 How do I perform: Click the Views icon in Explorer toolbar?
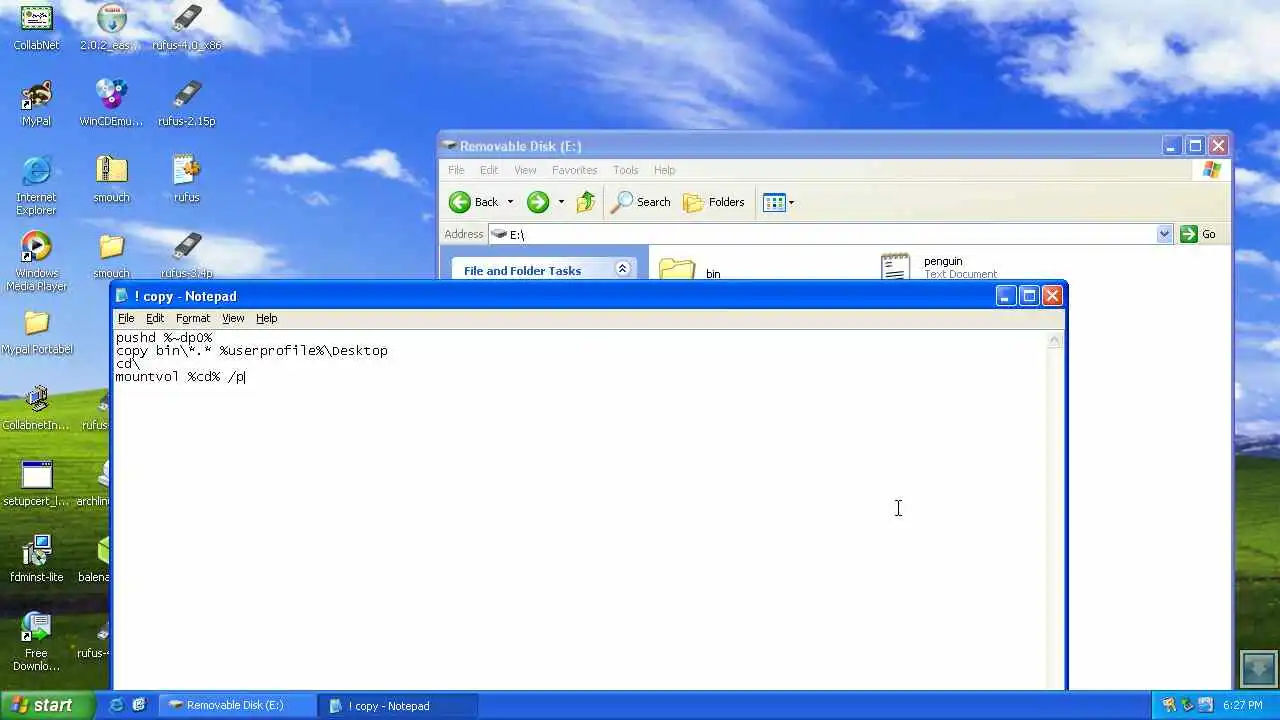(x=774, y=202)
